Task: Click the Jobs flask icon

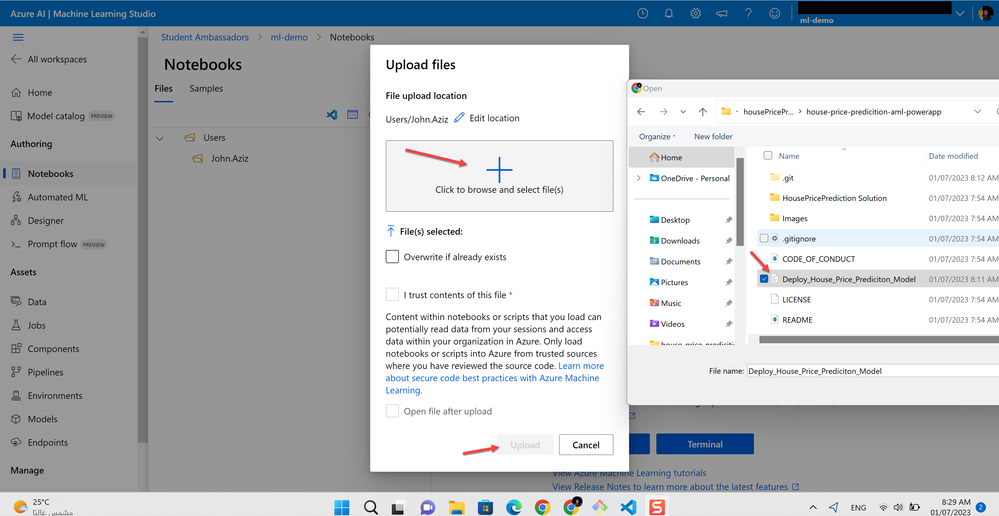Action: tap(17, 326)
